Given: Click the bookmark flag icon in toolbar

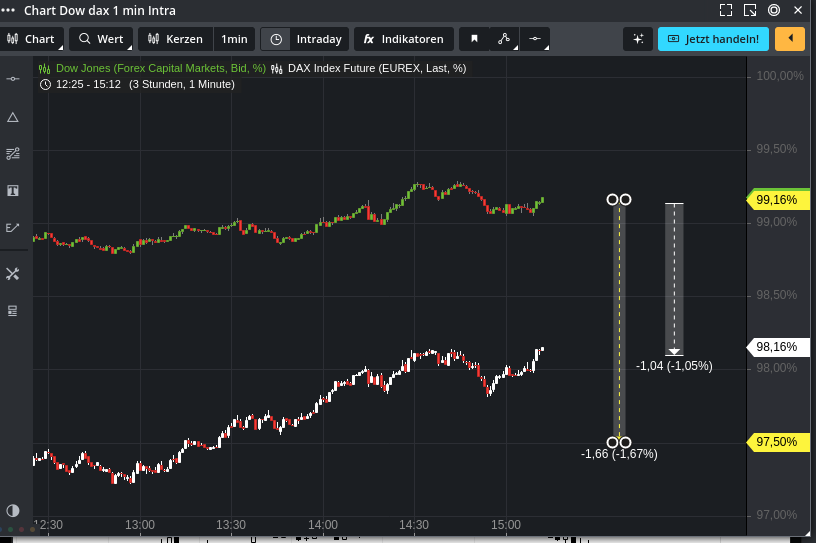Looking at the screenshot, I should (x=474, y=39).
